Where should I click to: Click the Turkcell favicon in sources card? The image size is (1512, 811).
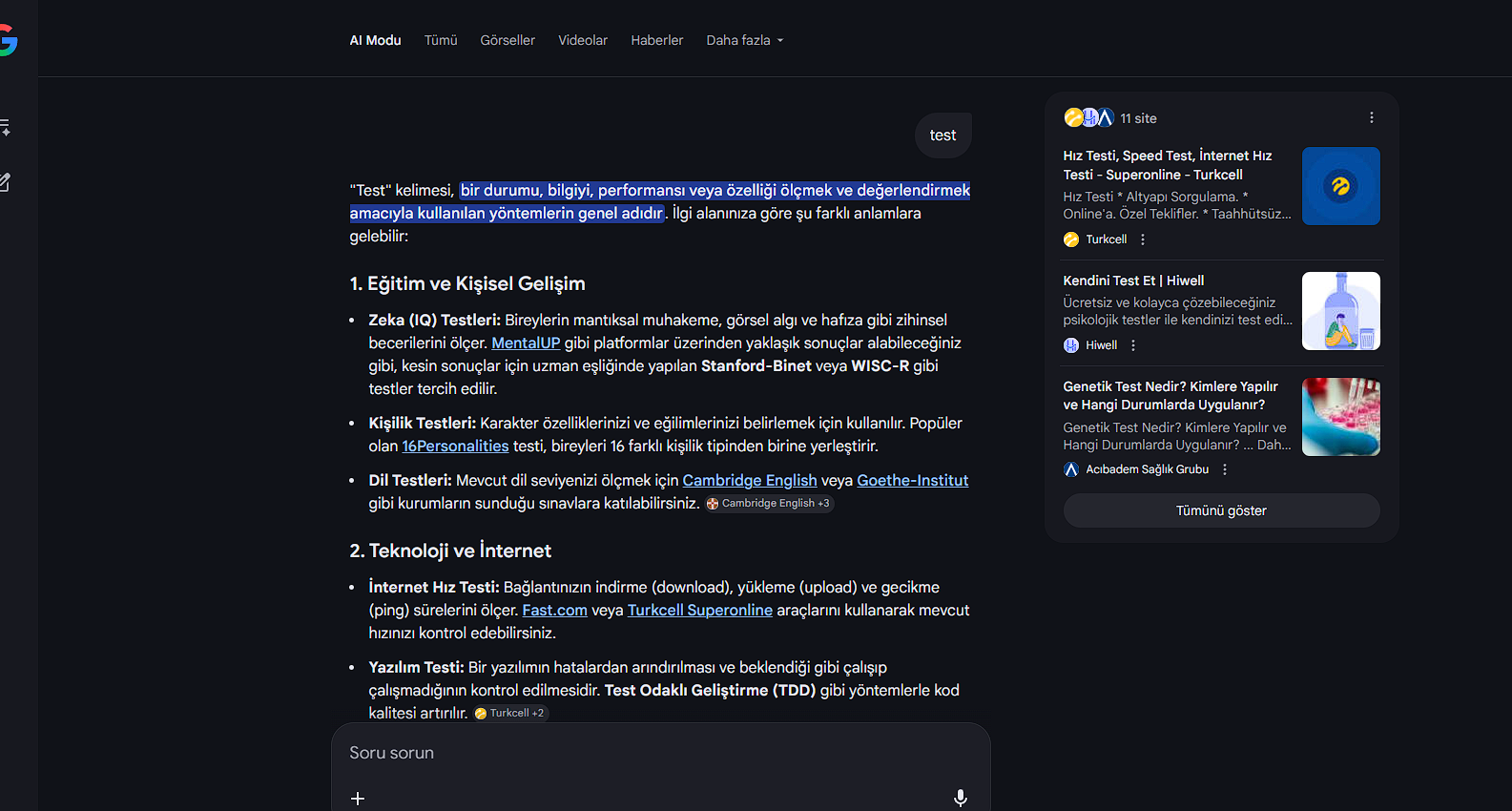[1071, 239]
